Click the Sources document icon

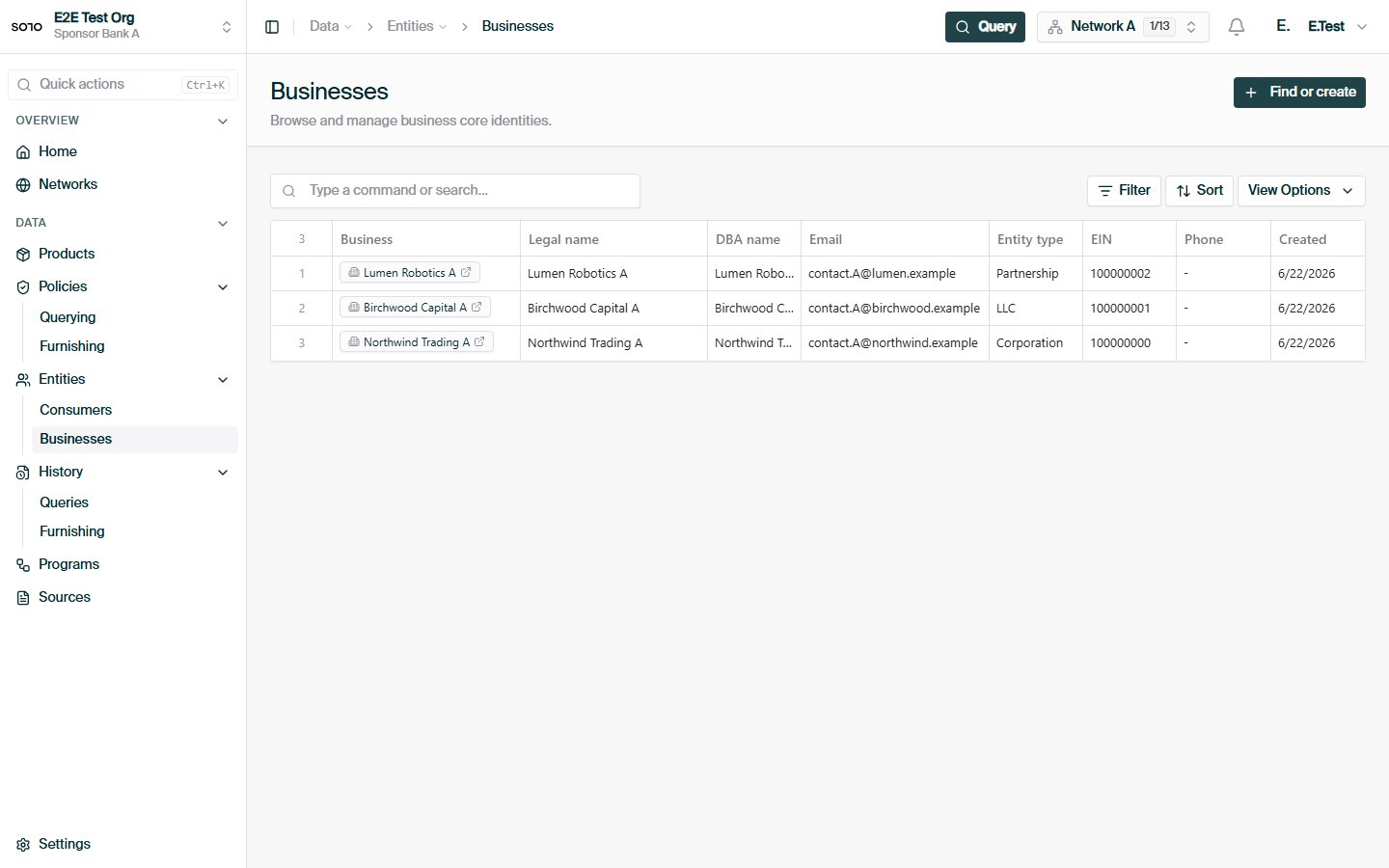pos(23,598)
